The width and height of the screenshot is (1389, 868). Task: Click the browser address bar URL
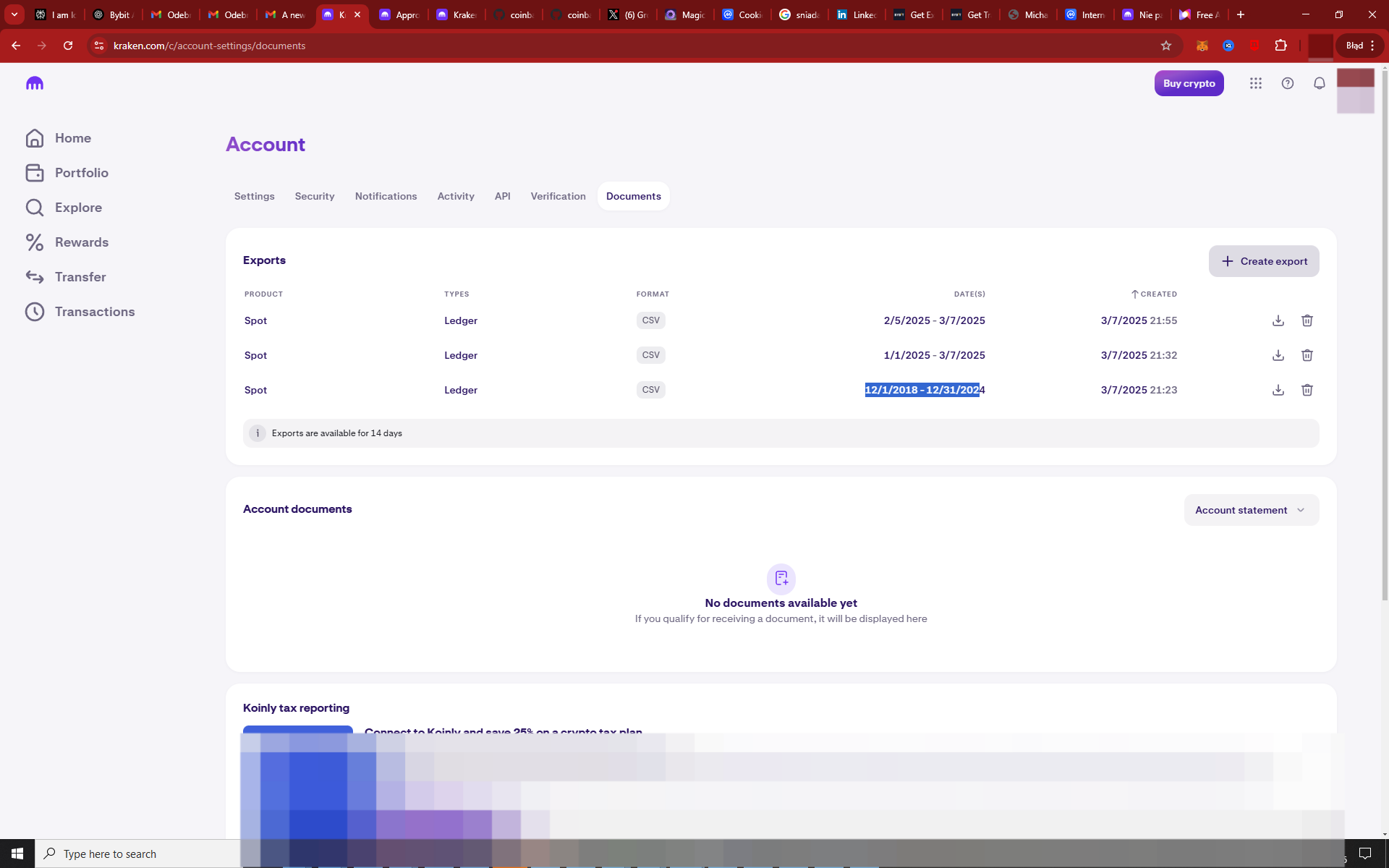pyautogui.click(x=209, y=46)
